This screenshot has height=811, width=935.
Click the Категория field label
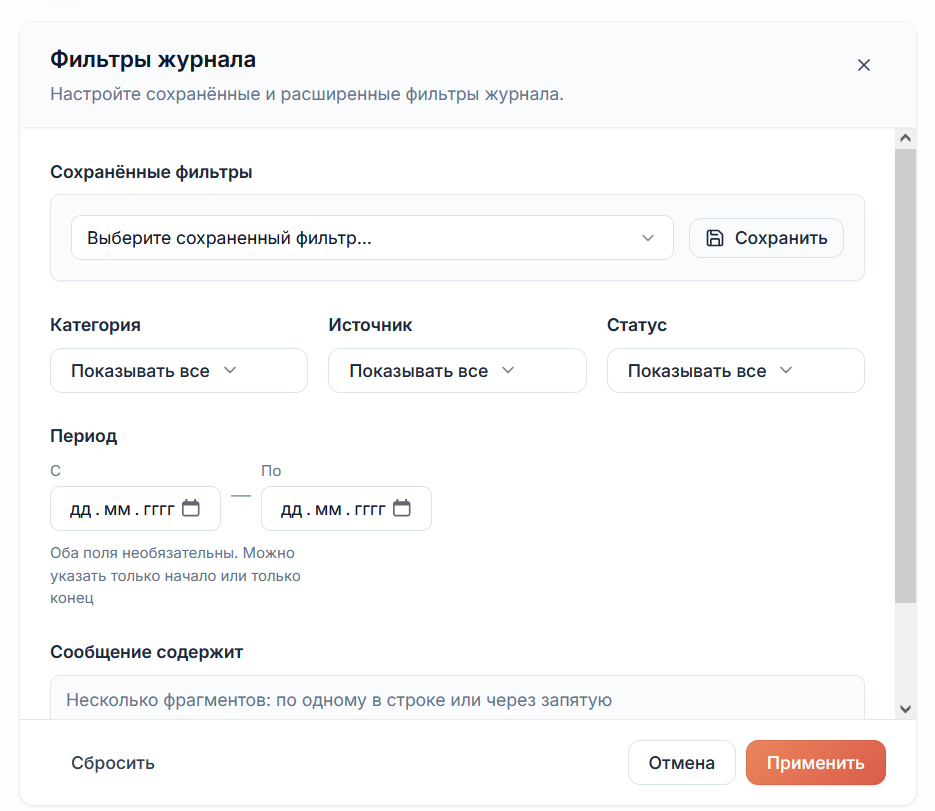(x=95, y=325)
